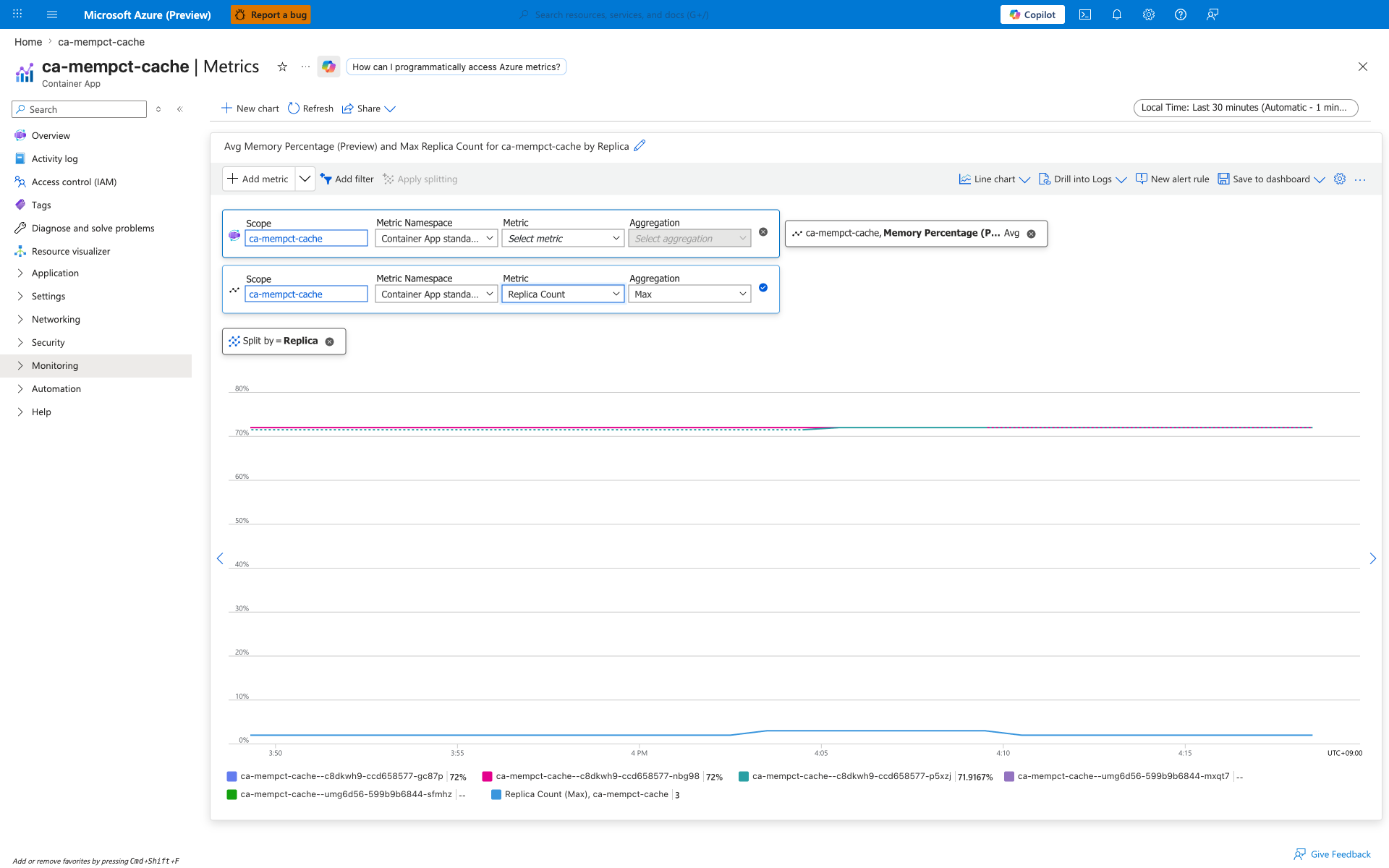This screenshot has width=1389, height=868.
Task: Click the New alert rule button
Action: point(1173,179)
